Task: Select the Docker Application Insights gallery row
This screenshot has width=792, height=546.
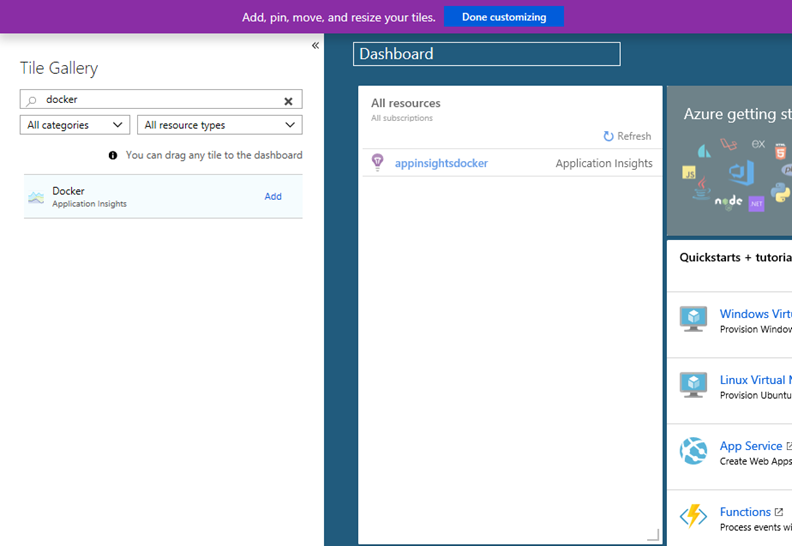Action: point(163,196)
